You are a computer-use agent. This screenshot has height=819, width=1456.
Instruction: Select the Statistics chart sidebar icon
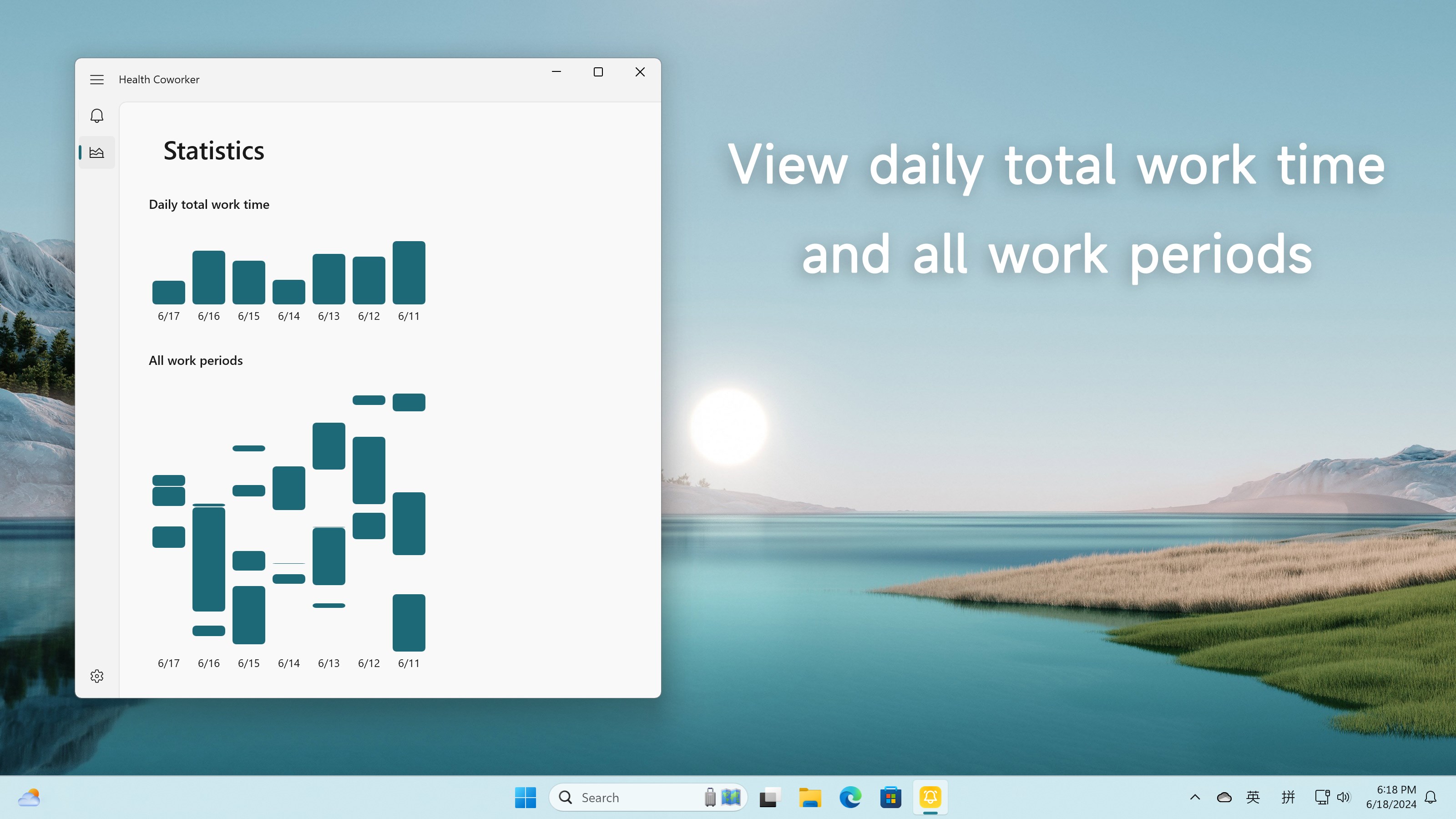96,152
